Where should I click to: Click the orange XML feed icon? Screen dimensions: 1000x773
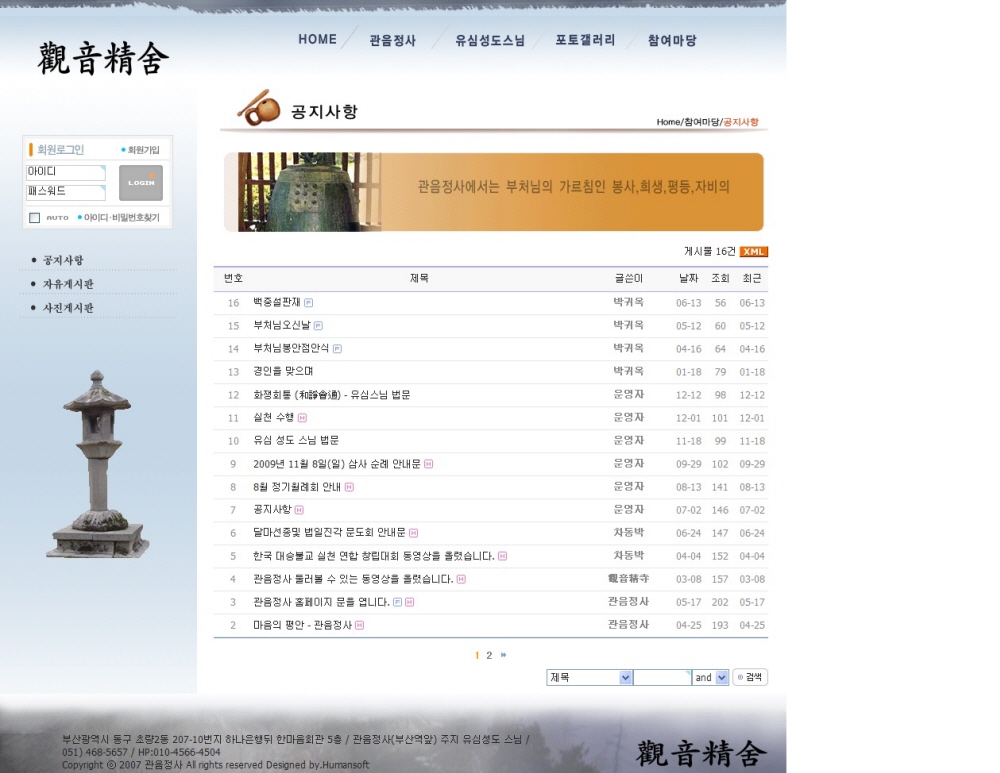coord(753,252)
